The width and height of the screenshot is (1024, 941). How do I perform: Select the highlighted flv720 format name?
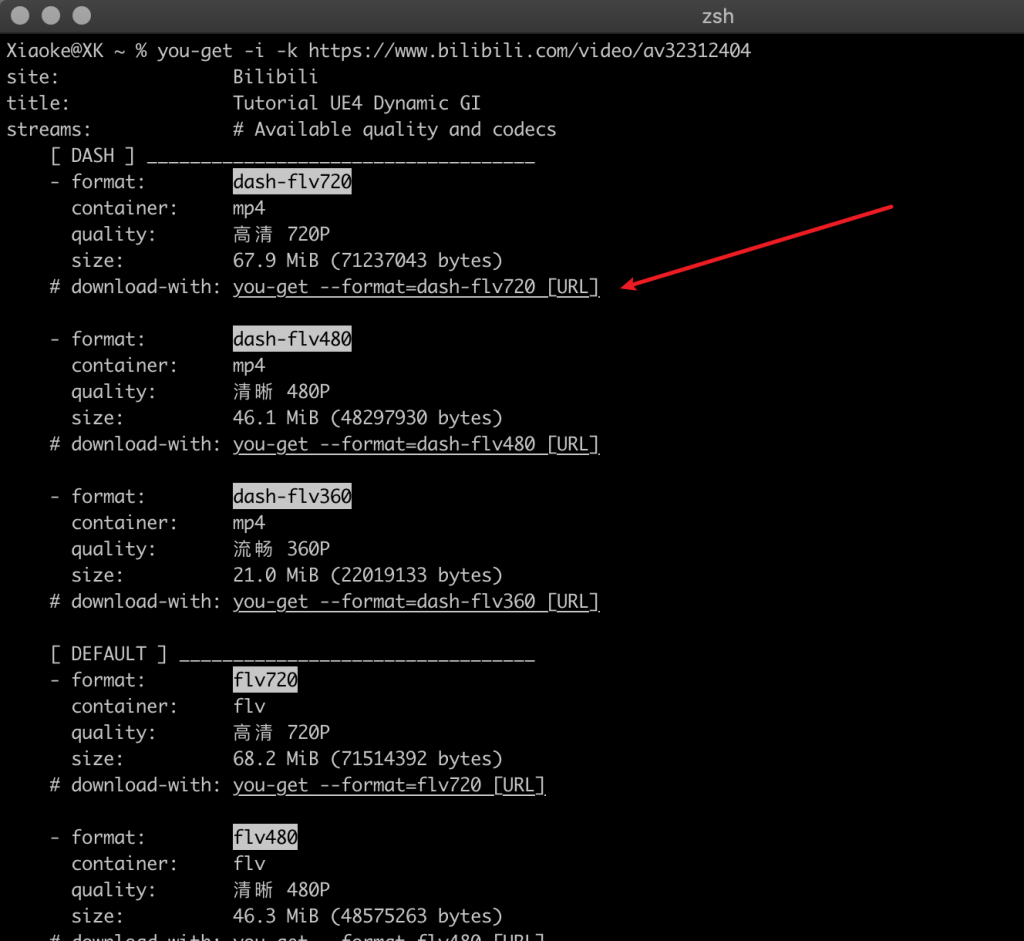(x=265, y=680)
